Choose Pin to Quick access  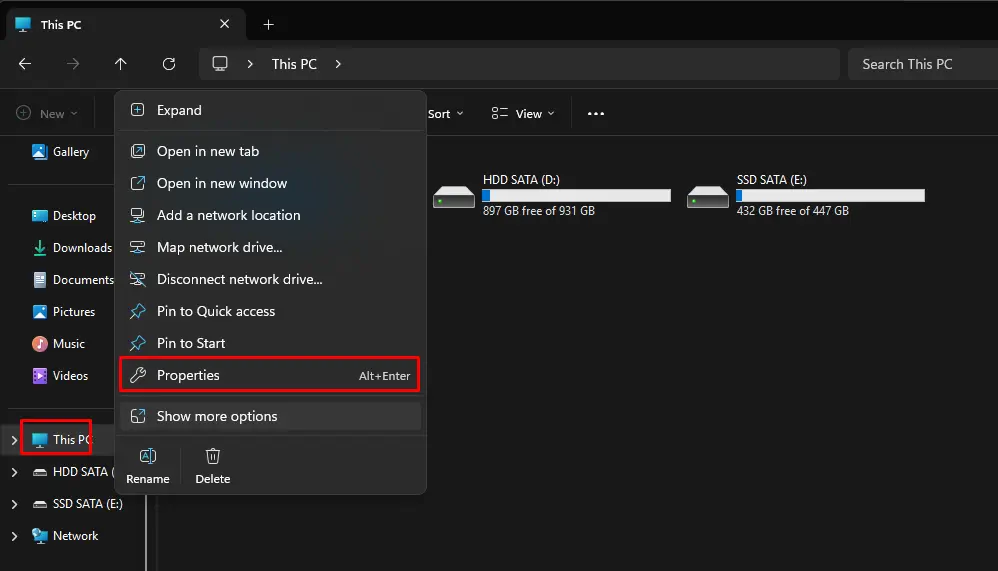pos(270,311)
